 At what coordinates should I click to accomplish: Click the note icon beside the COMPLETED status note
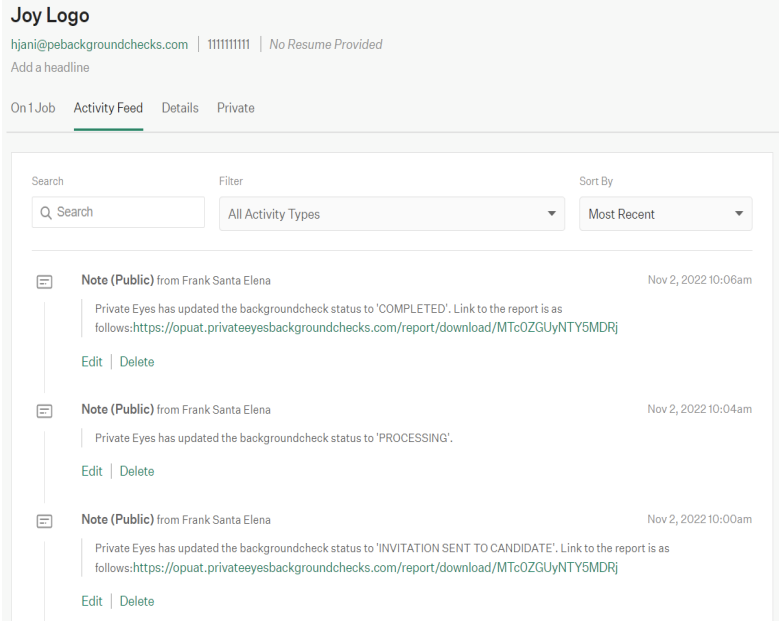pos(44,282)
